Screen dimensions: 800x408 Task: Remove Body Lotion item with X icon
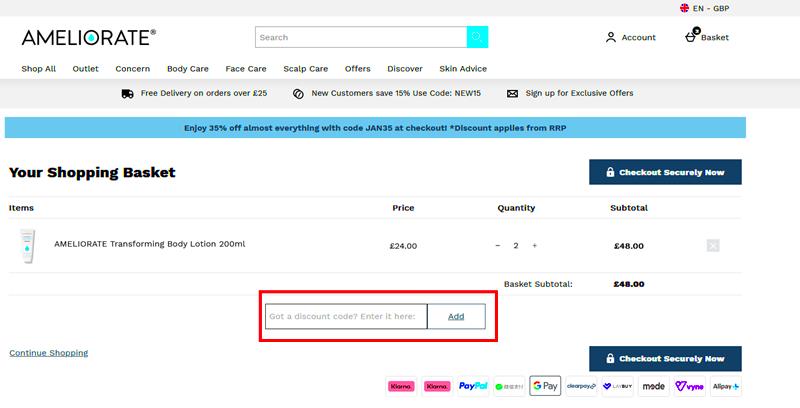(x=713, y=246)
